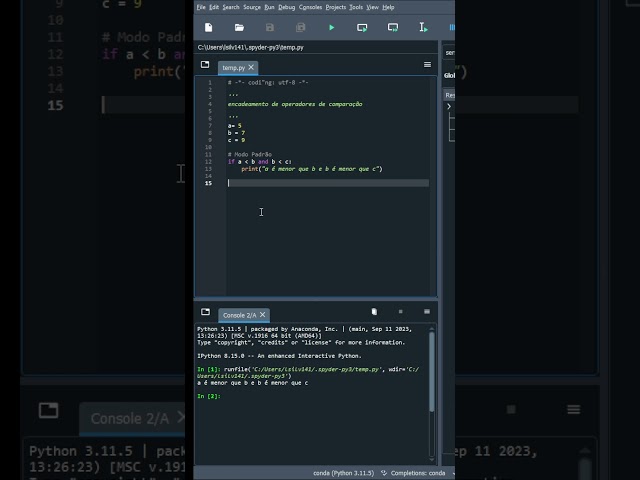
Task: Open the Help menu
Action: (388, 7)
